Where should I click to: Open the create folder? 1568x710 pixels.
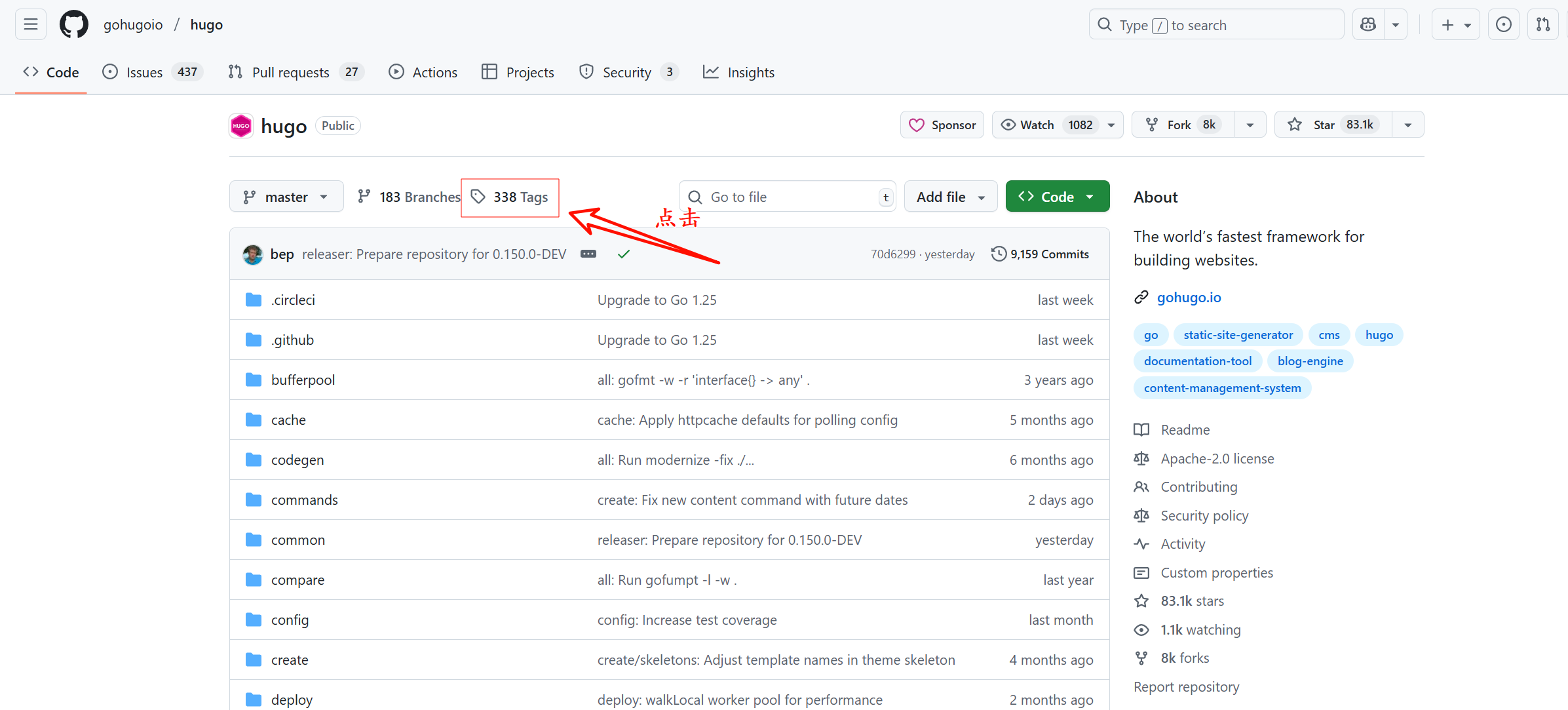(290, 660)
